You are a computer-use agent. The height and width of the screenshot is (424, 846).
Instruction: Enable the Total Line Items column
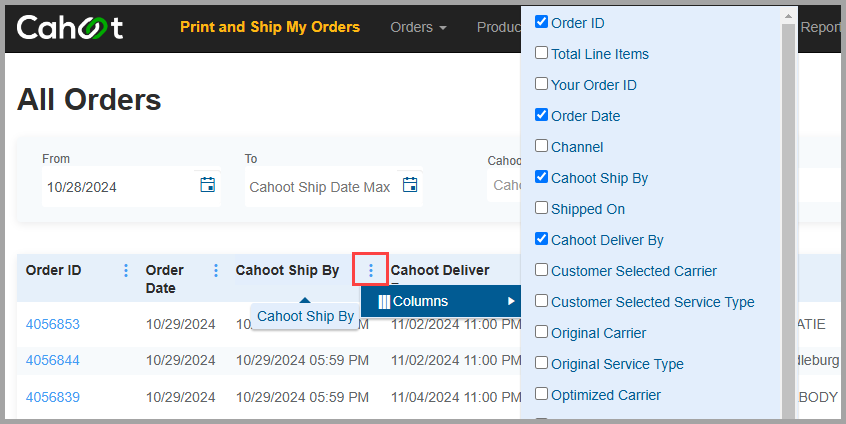541,53
